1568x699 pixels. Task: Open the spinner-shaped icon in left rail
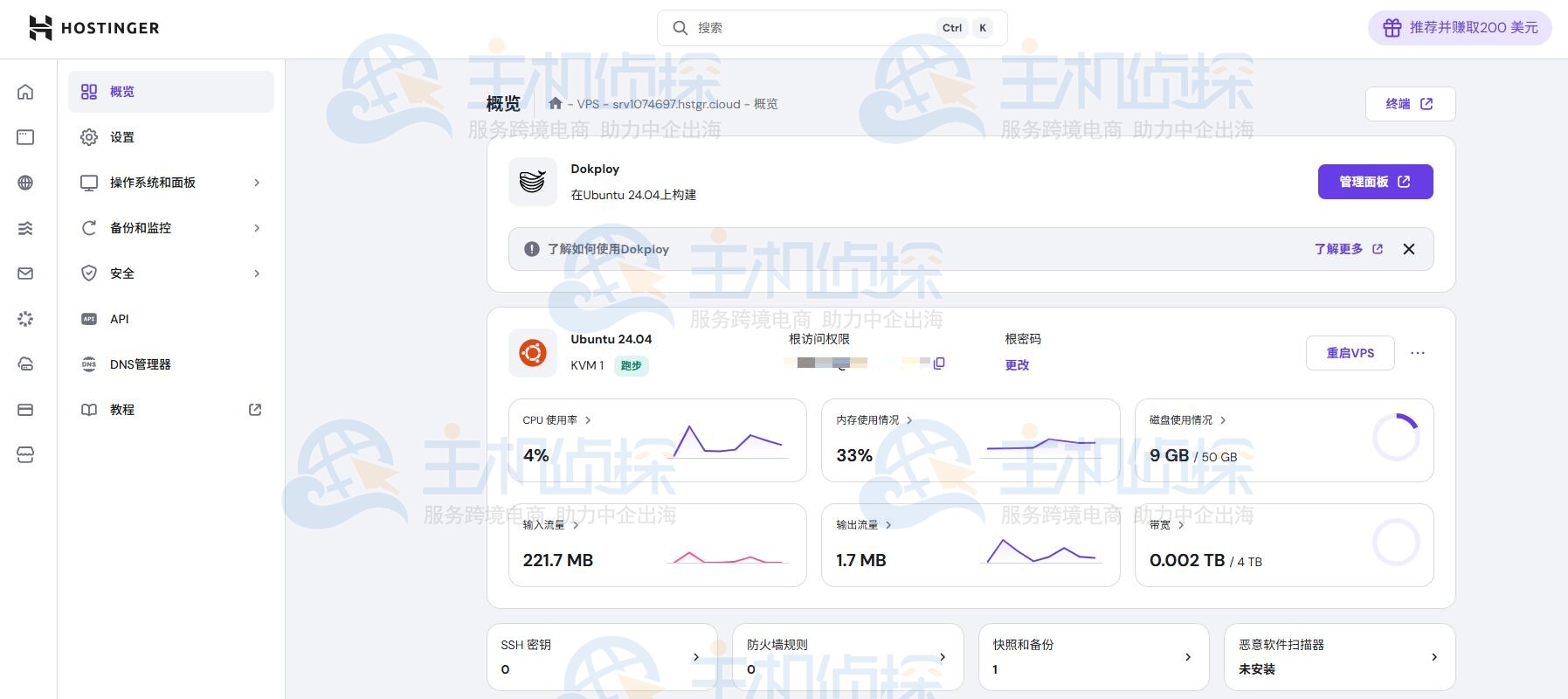[25, 319]
